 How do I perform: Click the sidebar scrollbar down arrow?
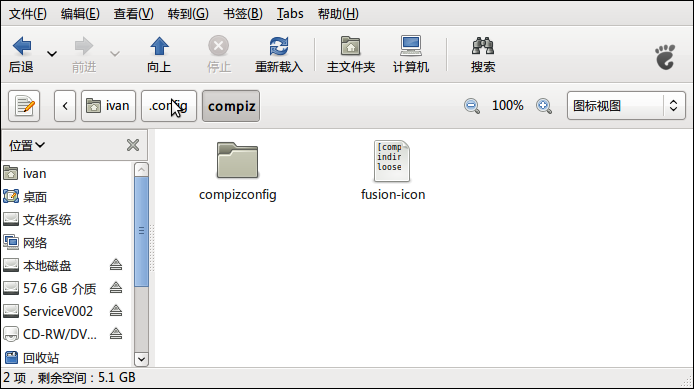click(141, 359)
